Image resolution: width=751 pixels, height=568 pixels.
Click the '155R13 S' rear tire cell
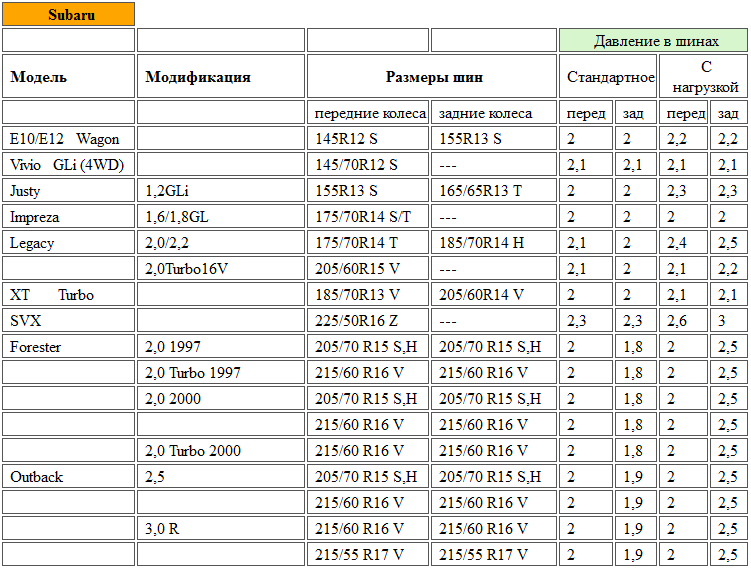pos(494,139)
